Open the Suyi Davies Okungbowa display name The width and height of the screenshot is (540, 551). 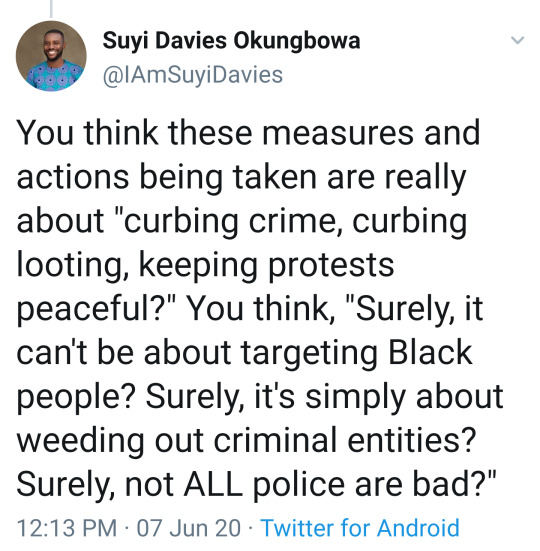coord(232,41)
